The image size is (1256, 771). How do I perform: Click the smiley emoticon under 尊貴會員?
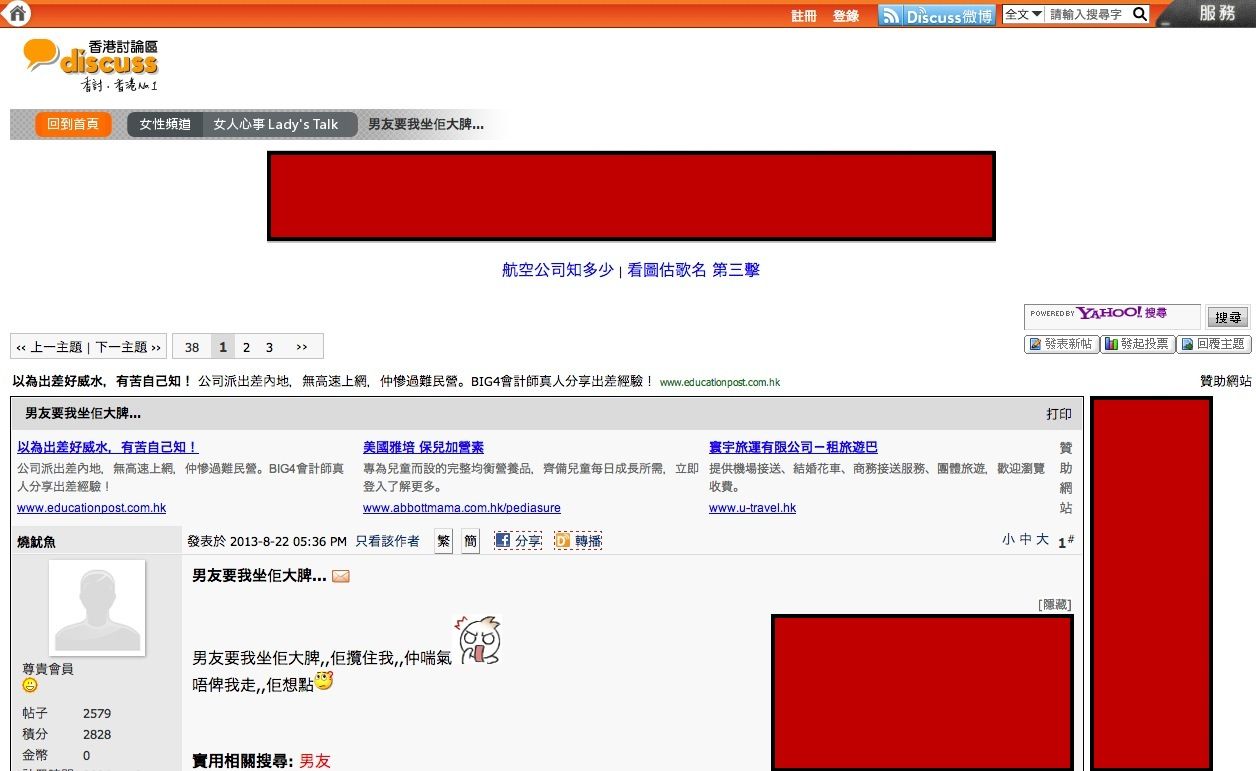tap(30, 686)
